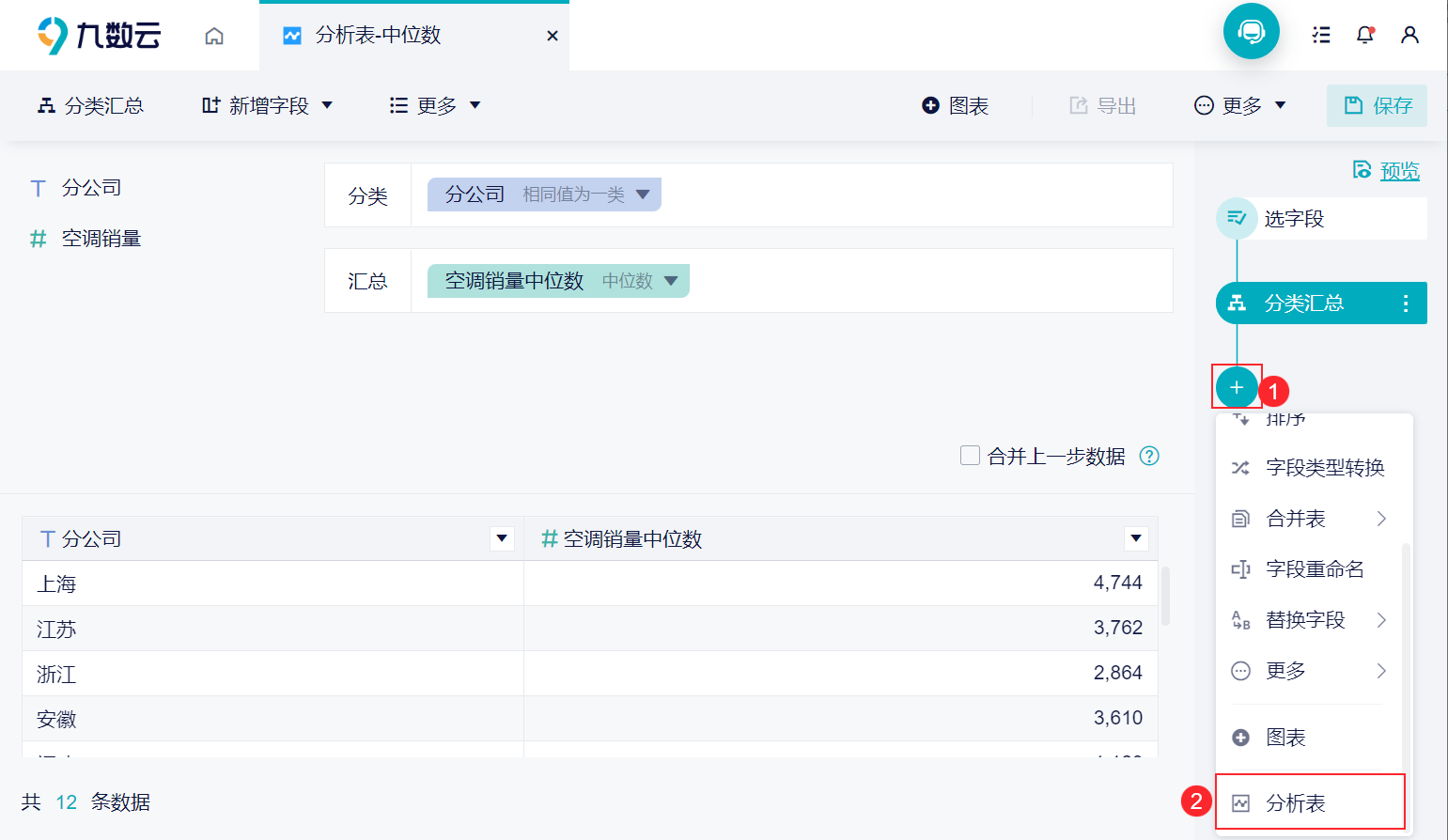This screenshot has height=840, width=1448.
Task: Open the 分公司 column filter dropdown
Action: pos(502,538)
